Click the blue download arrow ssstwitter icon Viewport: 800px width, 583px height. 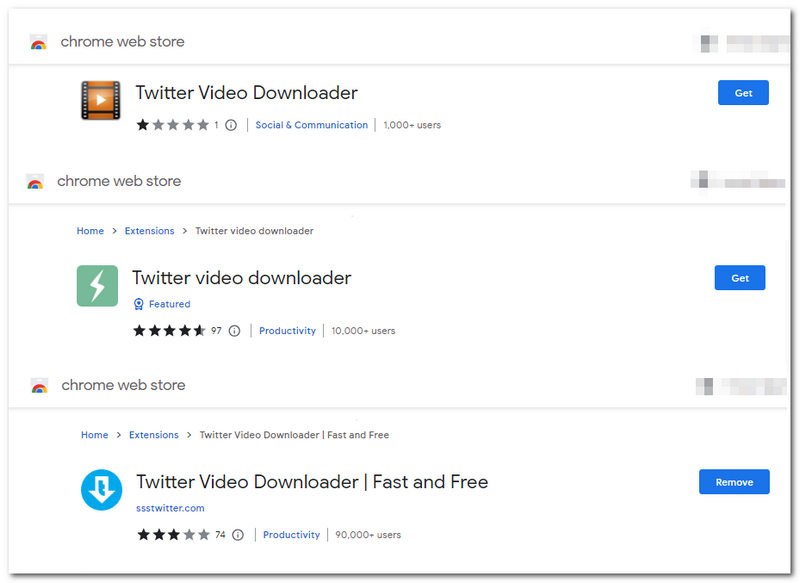[x=102, y=490]
